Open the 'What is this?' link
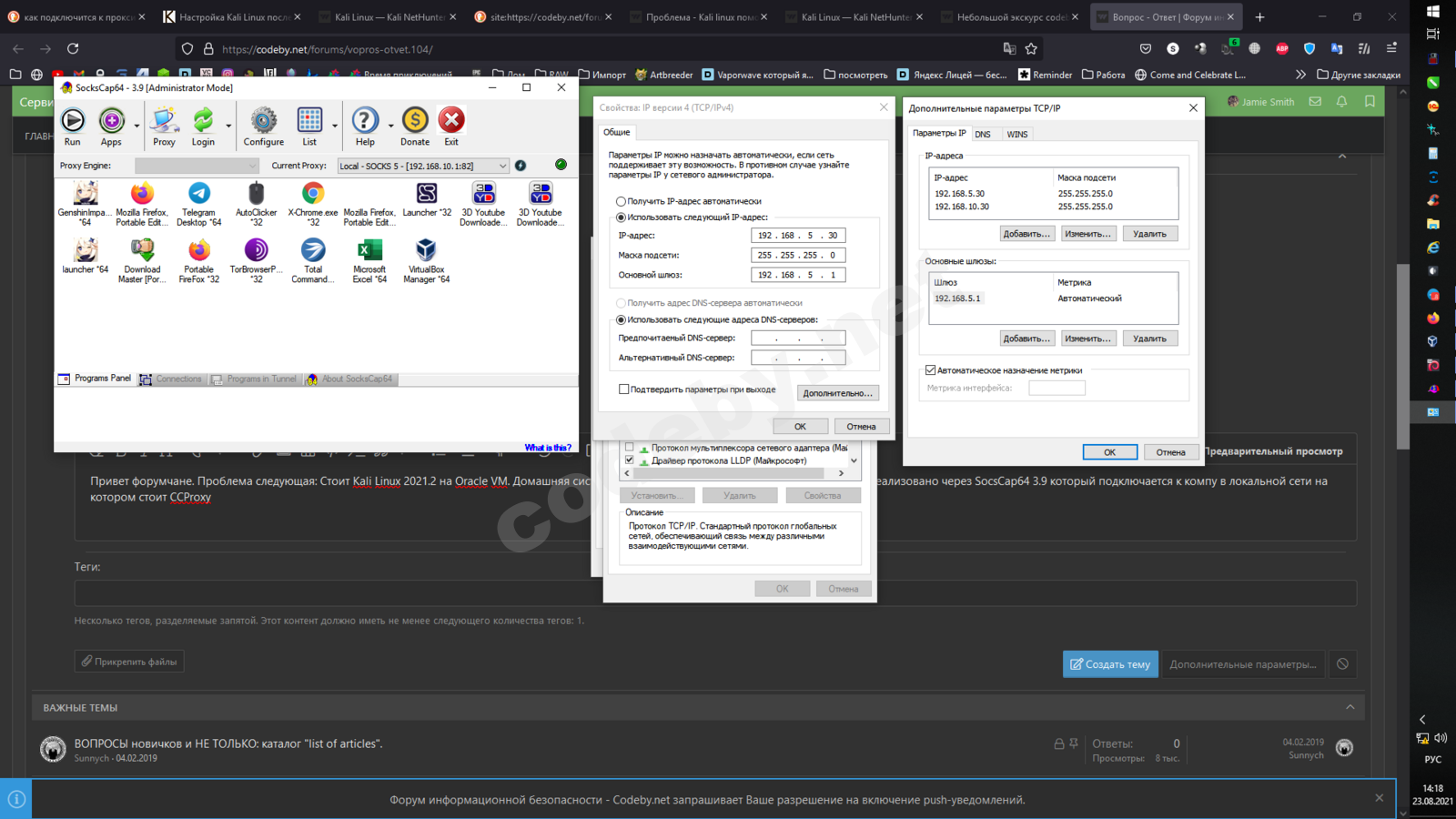This screenshot has height=819, width=1456. [548, 448]
